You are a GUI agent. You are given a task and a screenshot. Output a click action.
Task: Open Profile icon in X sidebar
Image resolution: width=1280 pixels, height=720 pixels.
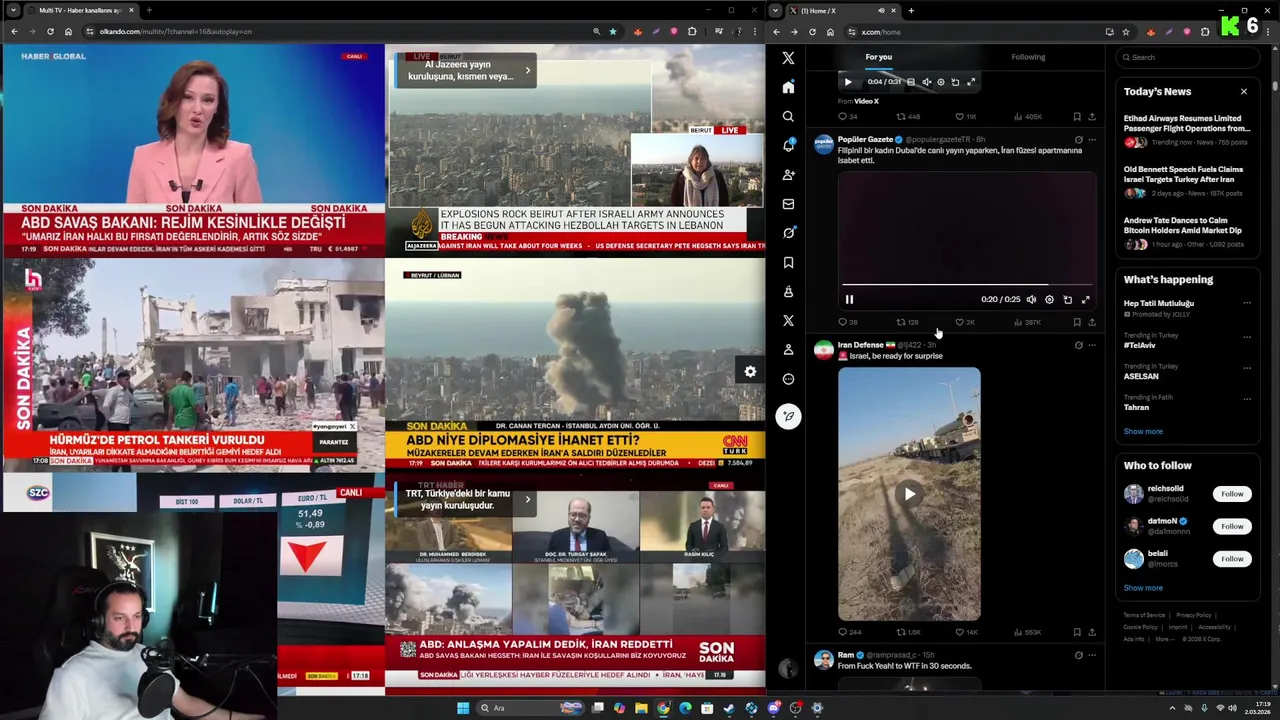point(788,350)
